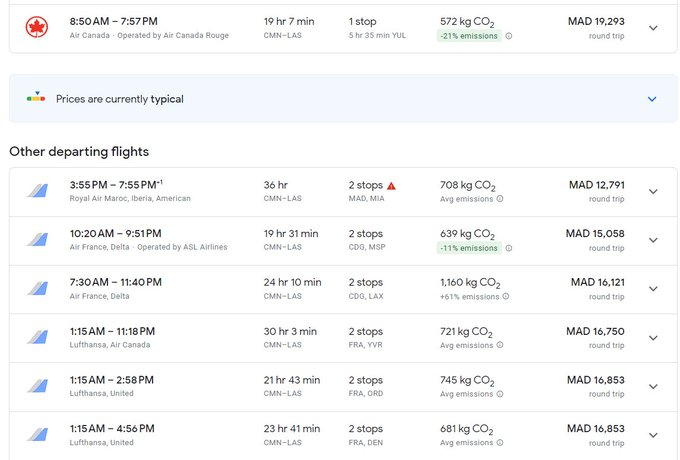Click the green -21% emissions badge

(x=469, y=36)
